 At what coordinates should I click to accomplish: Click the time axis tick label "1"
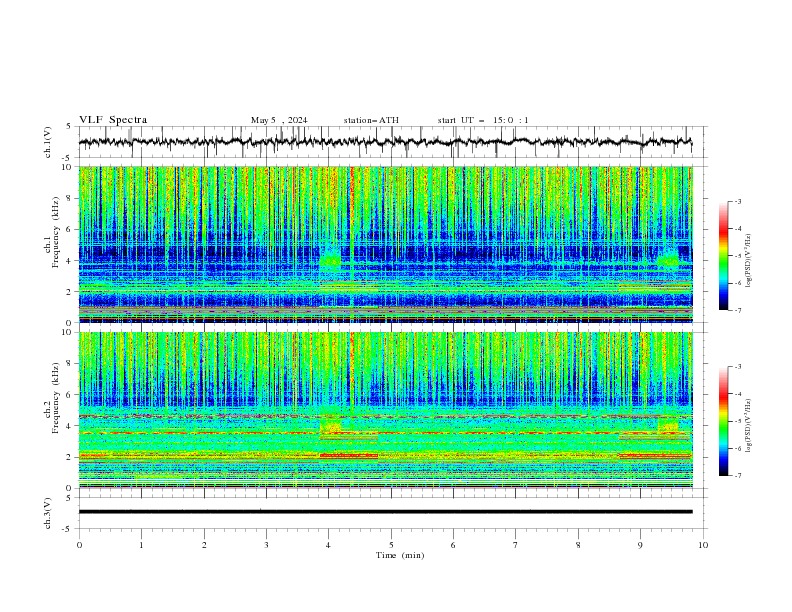click(x=142, y=545)
